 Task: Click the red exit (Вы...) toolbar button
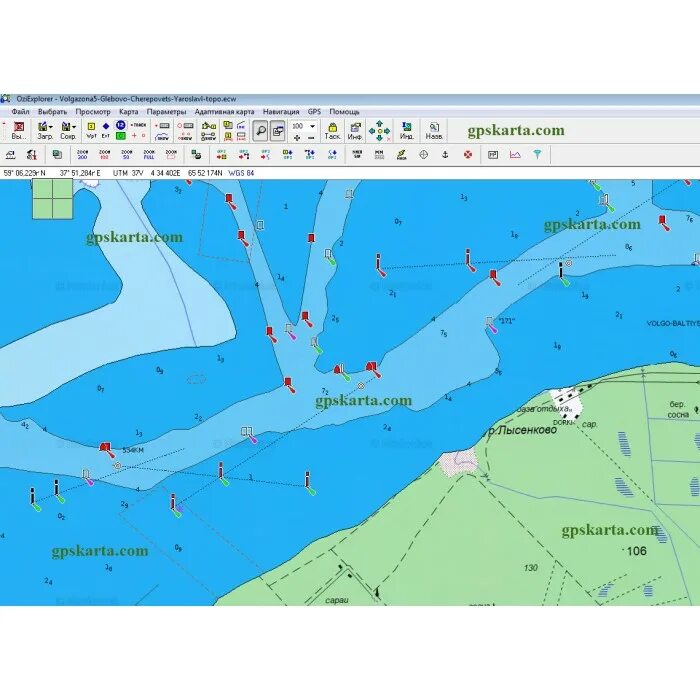(19, 131)
